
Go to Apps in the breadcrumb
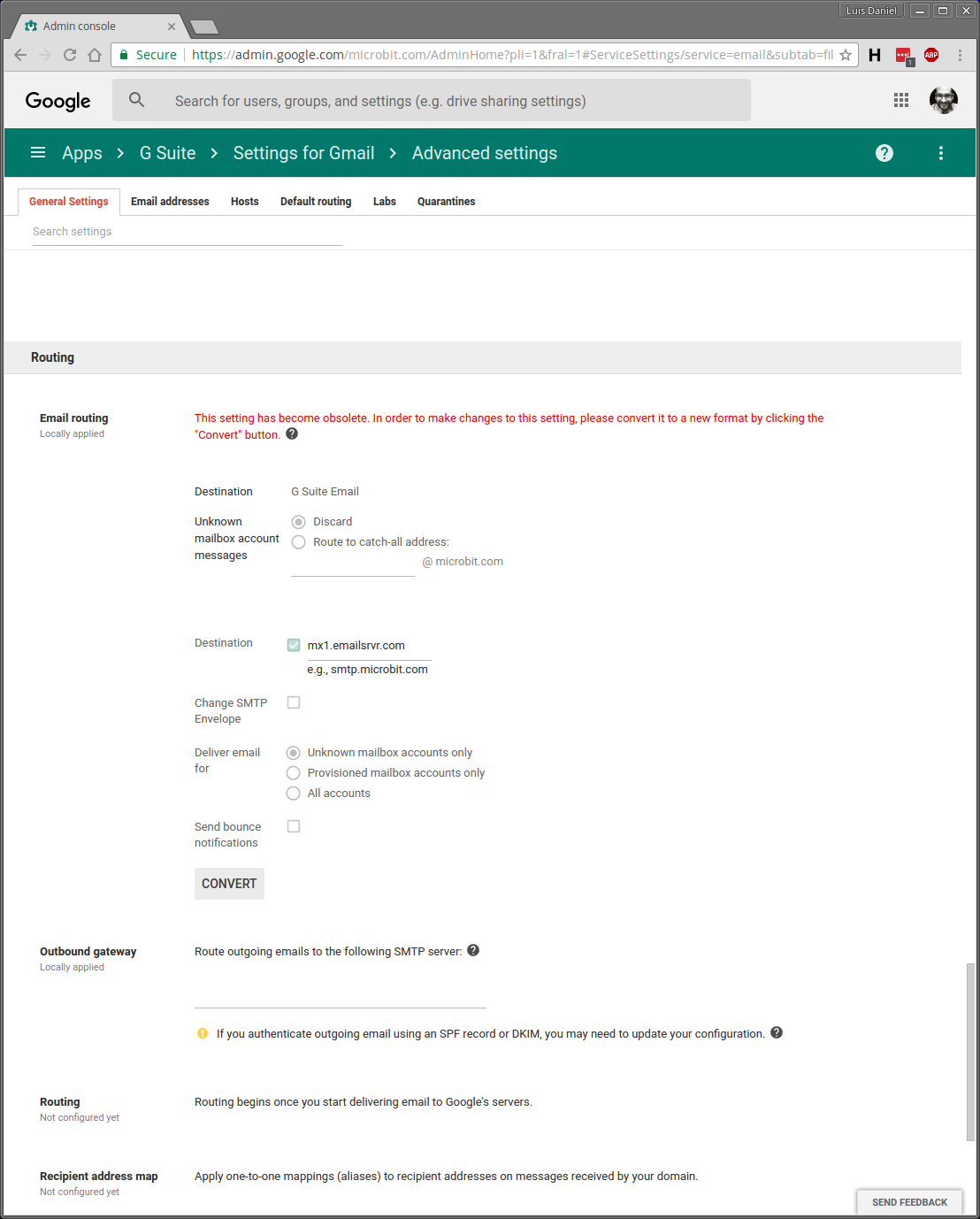point(82,153)
